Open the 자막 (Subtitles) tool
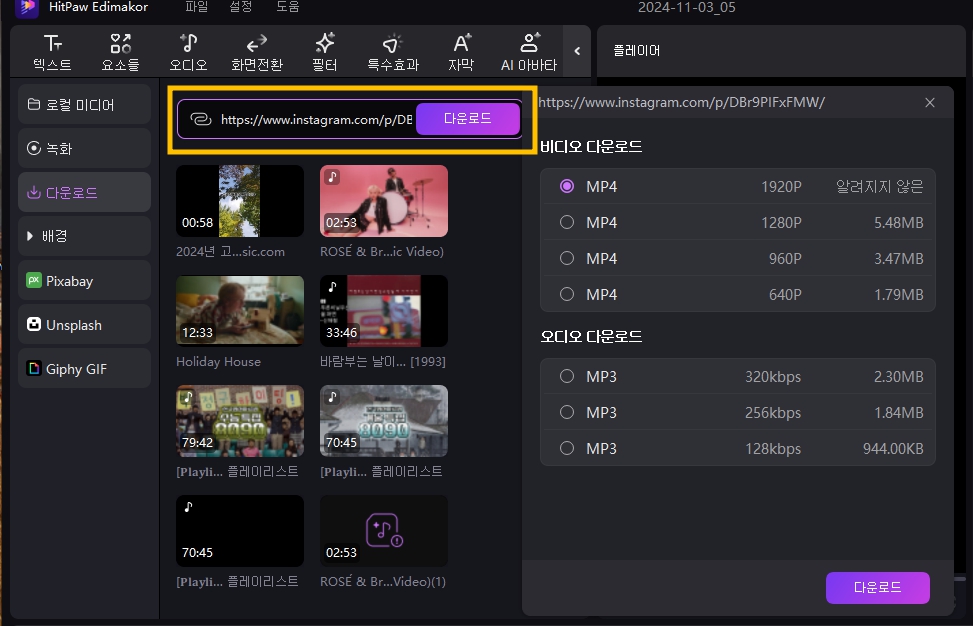Viewport: 973px width, 626px height. pyautogui.click(x=461, y=53)
